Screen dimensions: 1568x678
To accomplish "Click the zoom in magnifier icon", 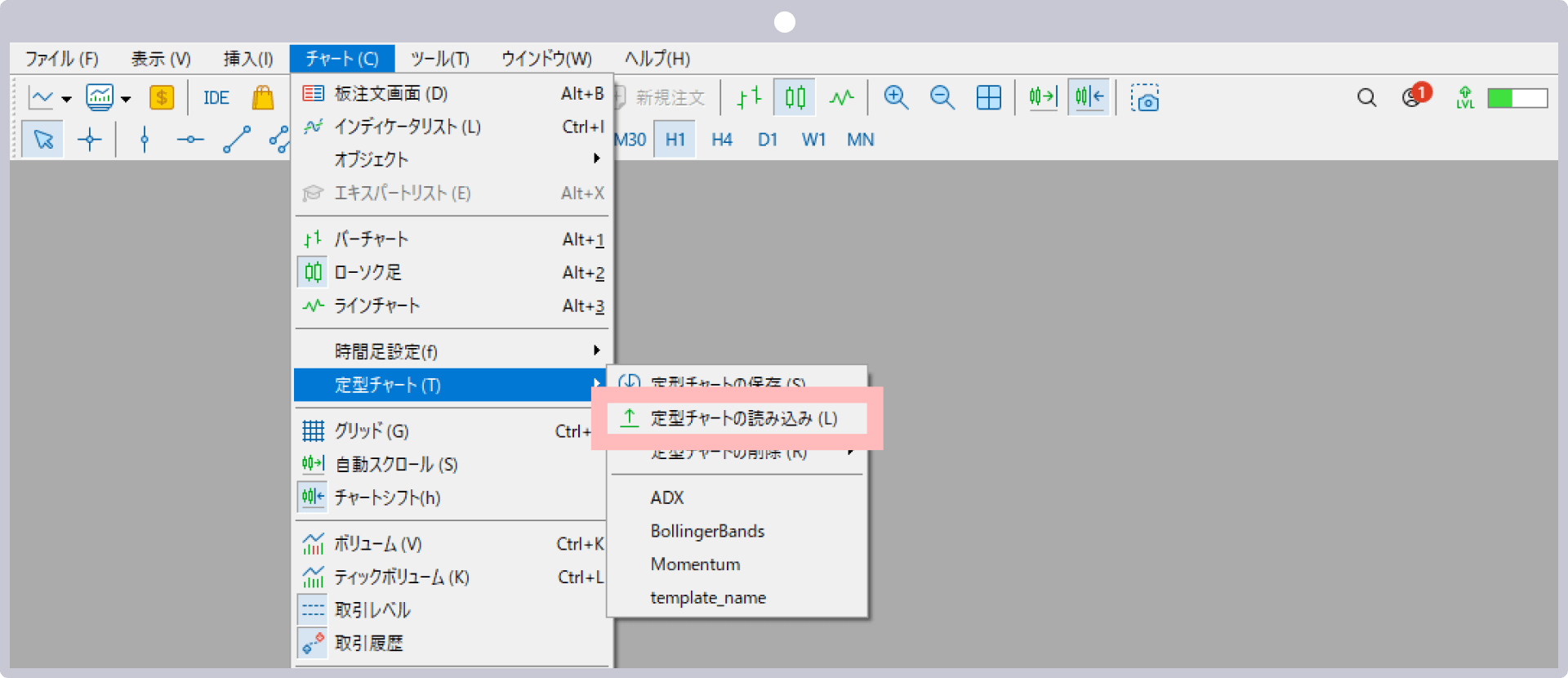I will (x=896, y=98).
